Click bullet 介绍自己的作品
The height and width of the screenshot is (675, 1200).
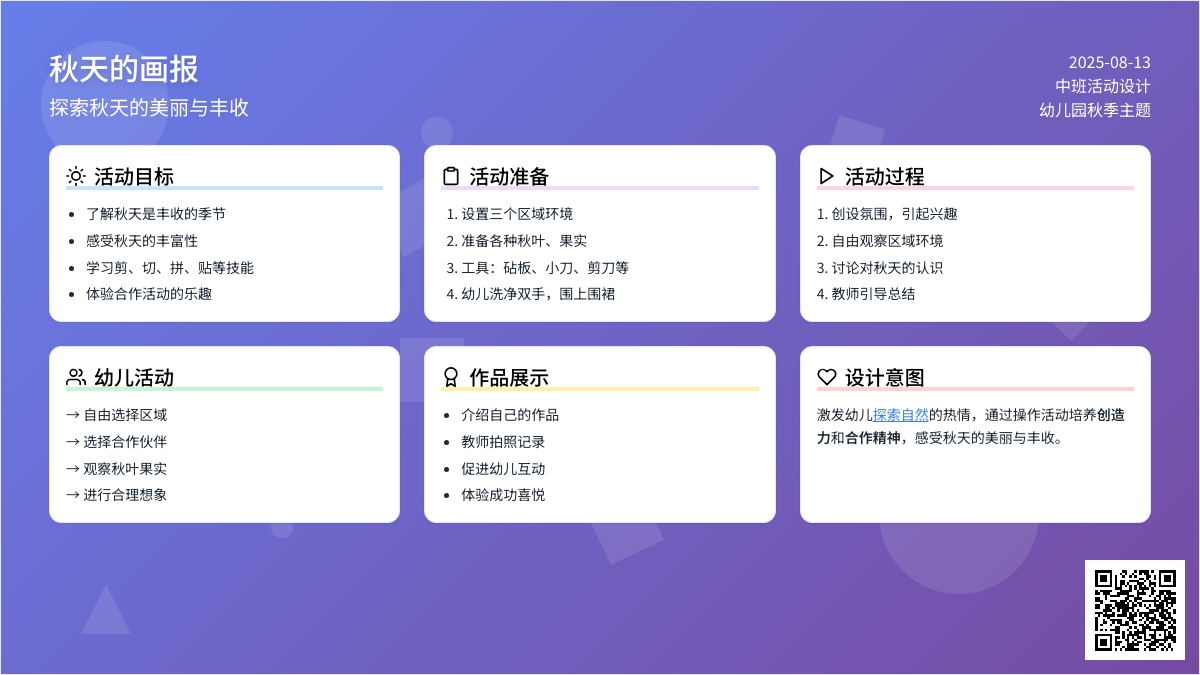pos(510,414)
